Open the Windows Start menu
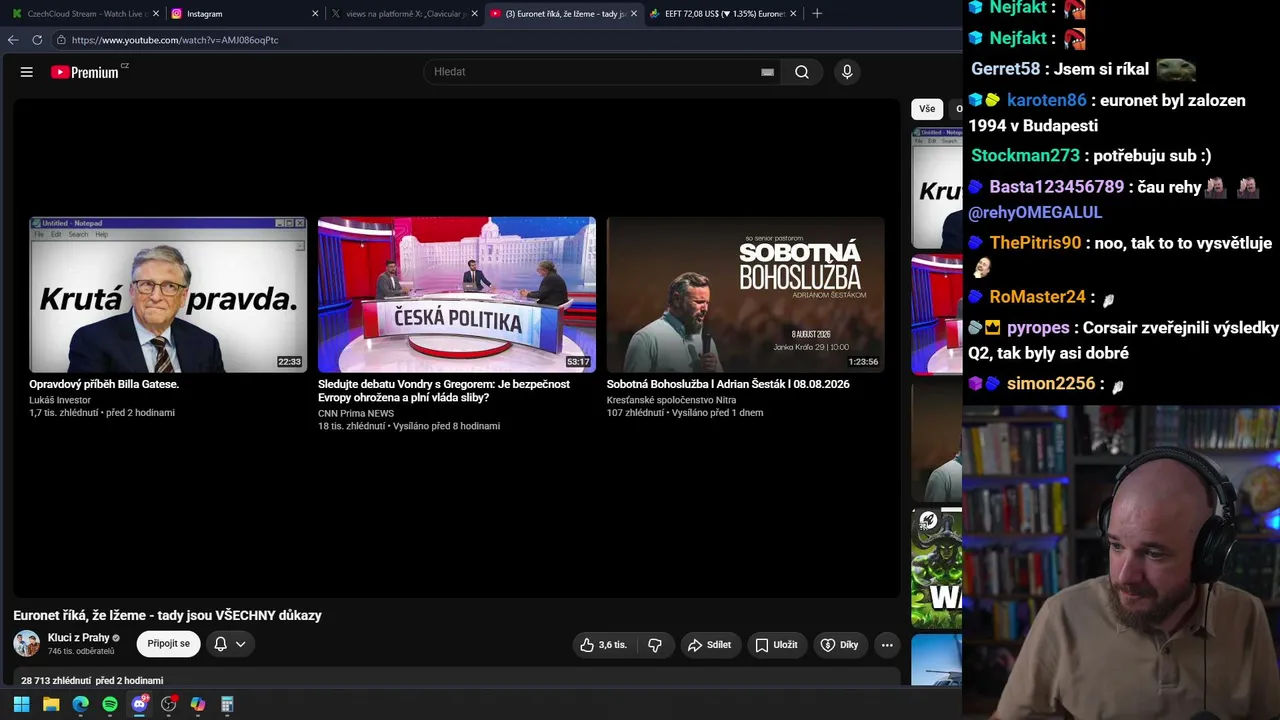This screenshot has height=720, width=1280. click(21, 704)
